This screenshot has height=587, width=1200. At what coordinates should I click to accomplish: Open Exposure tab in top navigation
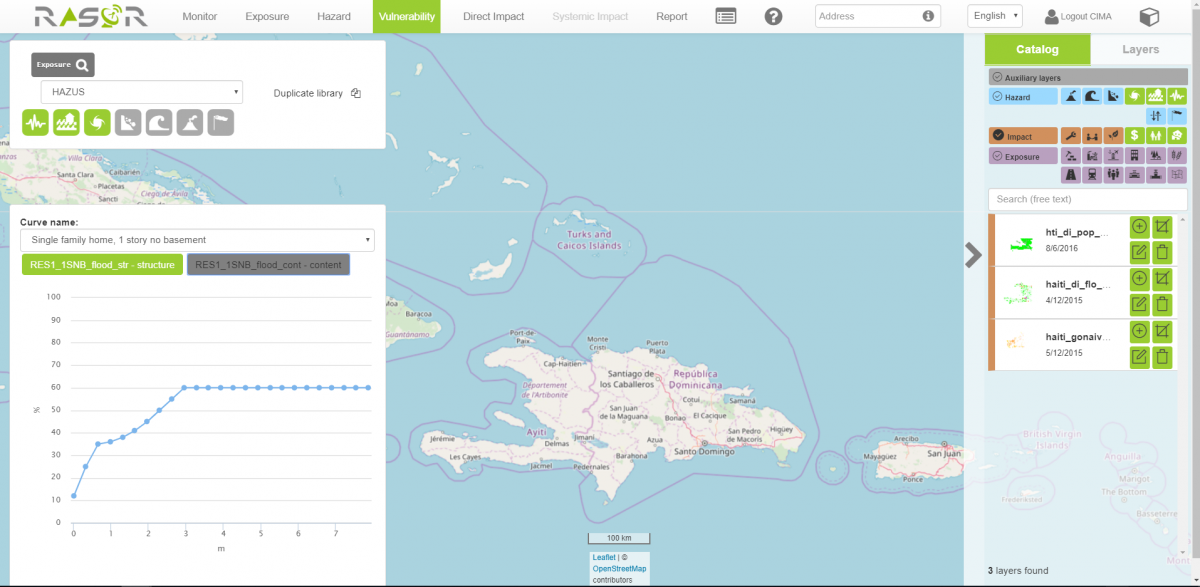(x=267, y=16)
